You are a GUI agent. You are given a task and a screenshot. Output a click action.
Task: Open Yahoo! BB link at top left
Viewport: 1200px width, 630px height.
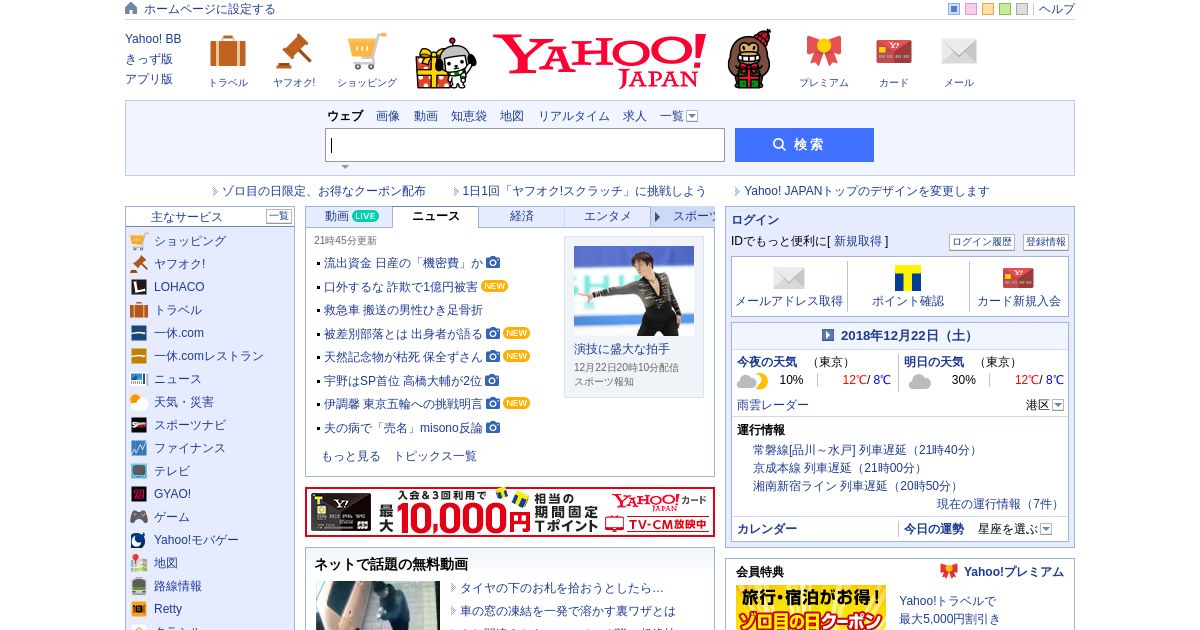[153, 39]
